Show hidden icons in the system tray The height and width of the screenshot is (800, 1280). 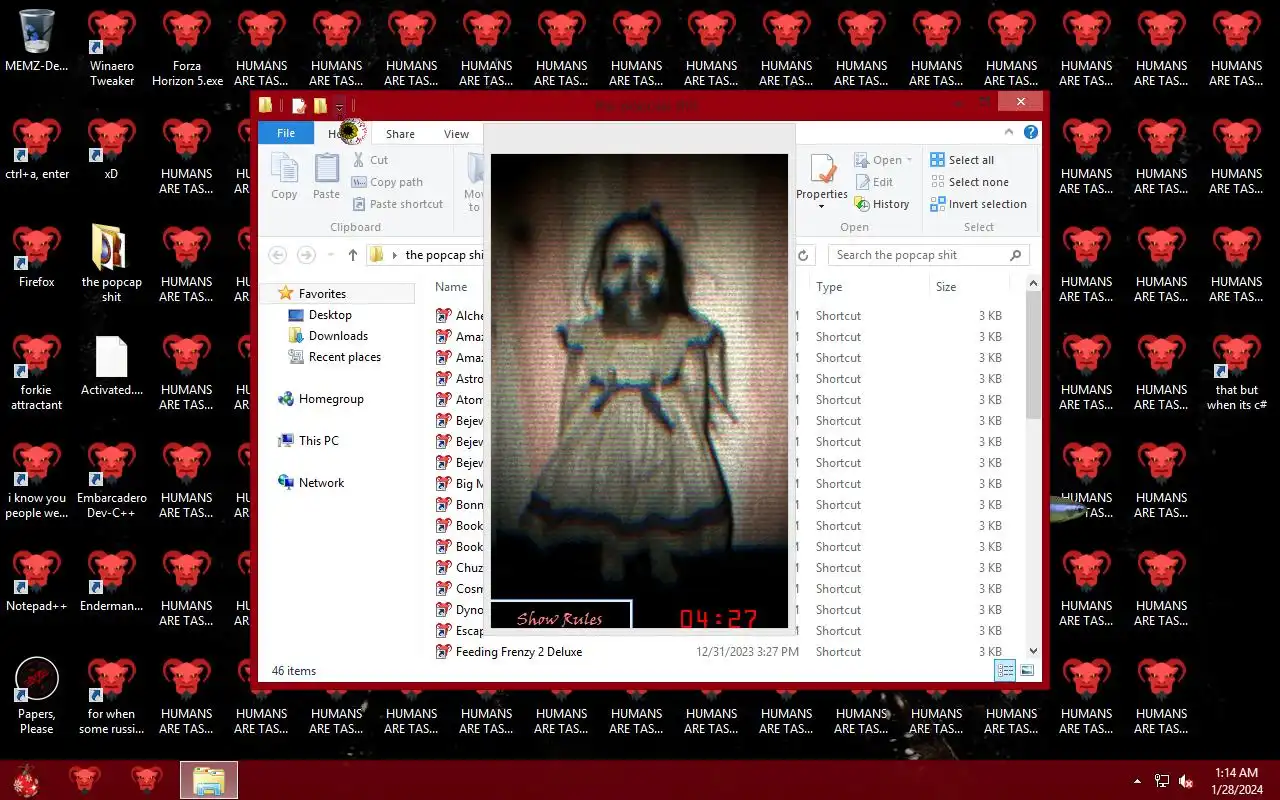point(1137,781)
